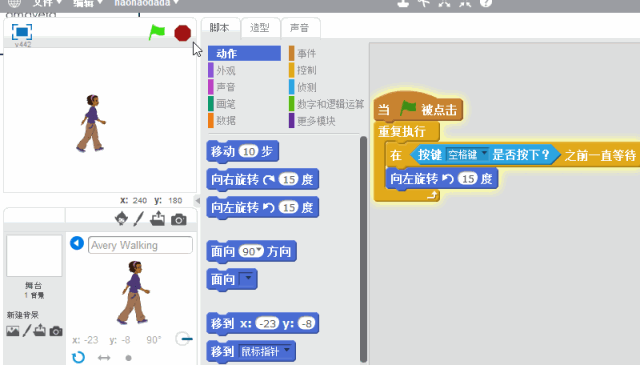640x365 pixels.
Task: Click the 移动 10 步 block in the palette
Action: coord(242,151)
